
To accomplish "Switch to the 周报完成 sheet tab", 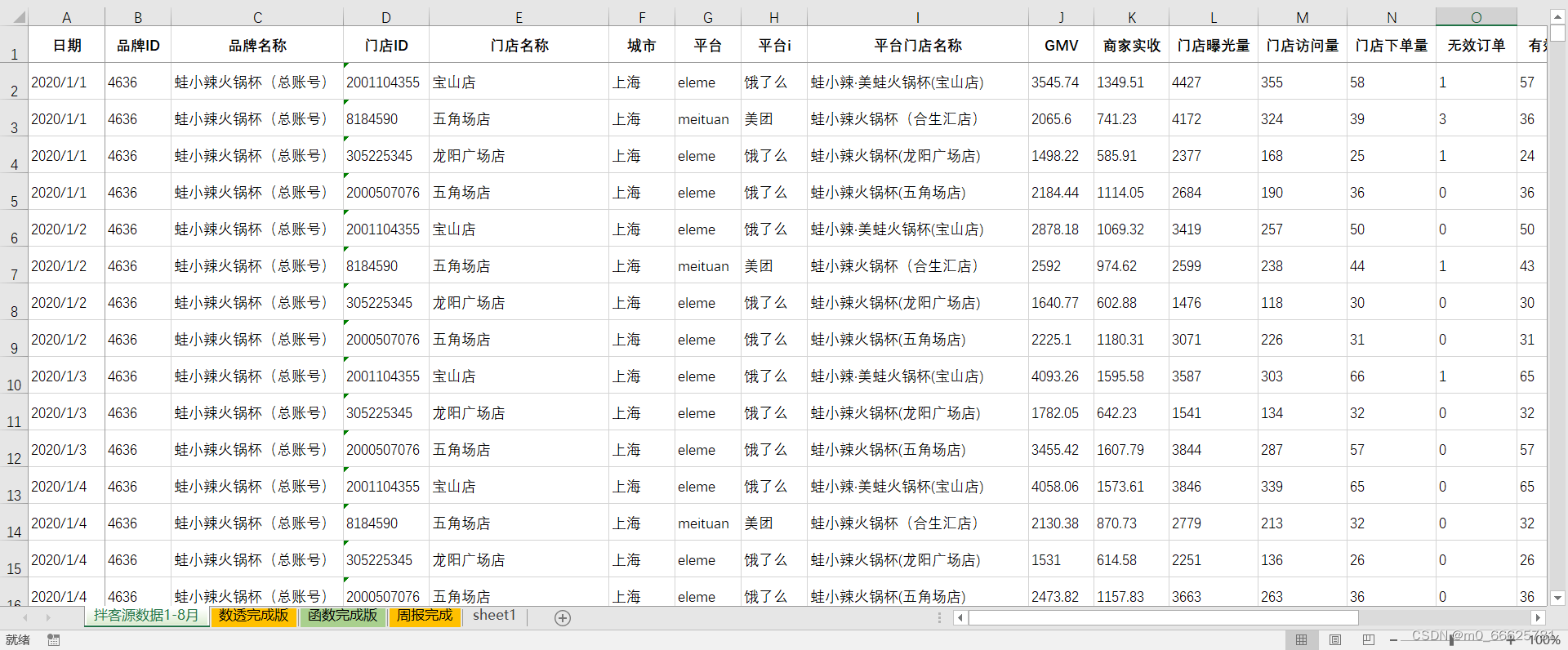I will (x=425, y=616).
